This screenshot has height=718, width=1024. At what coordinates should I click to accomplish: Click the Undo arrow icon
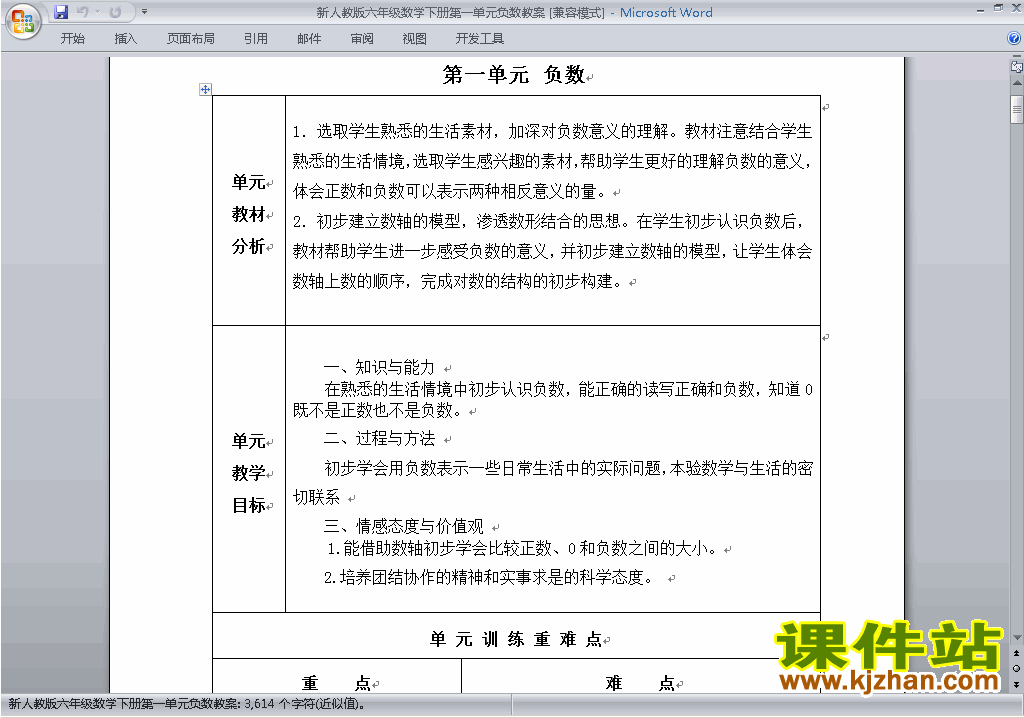tap(82, 12)
